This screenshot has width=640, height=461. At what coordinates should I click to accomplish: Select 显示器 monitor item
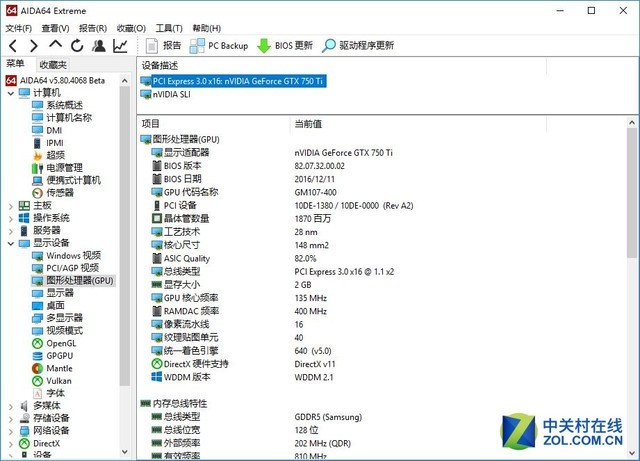[x=53, y=293]
